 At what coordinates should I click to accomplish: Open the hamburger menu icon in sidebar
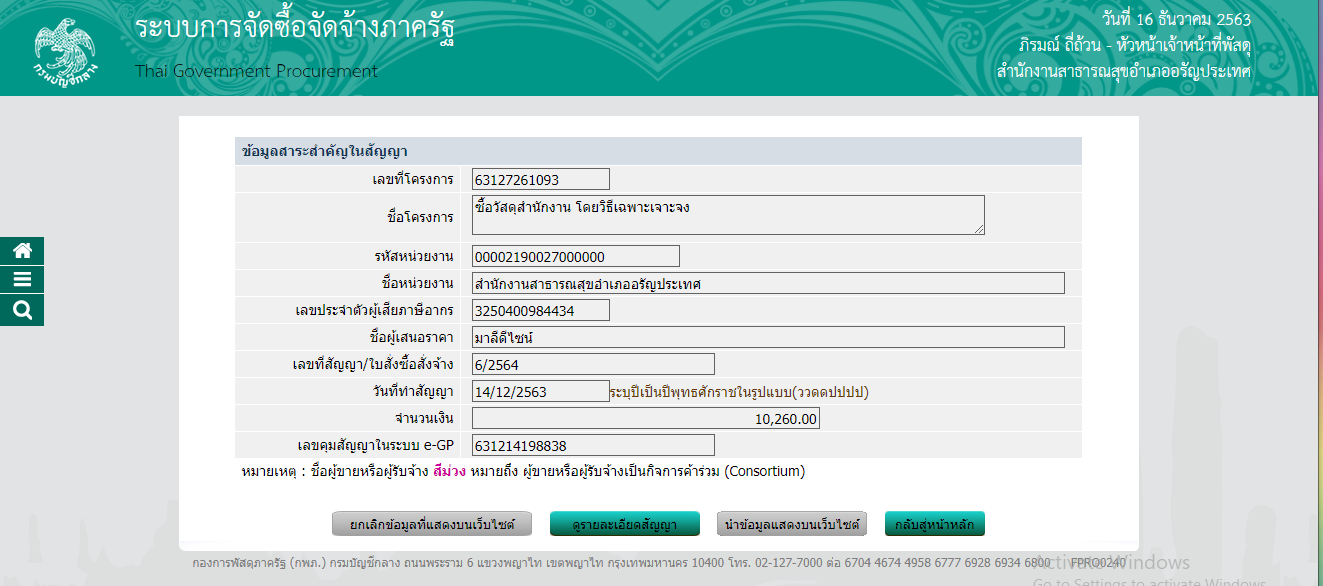(22, 280)
